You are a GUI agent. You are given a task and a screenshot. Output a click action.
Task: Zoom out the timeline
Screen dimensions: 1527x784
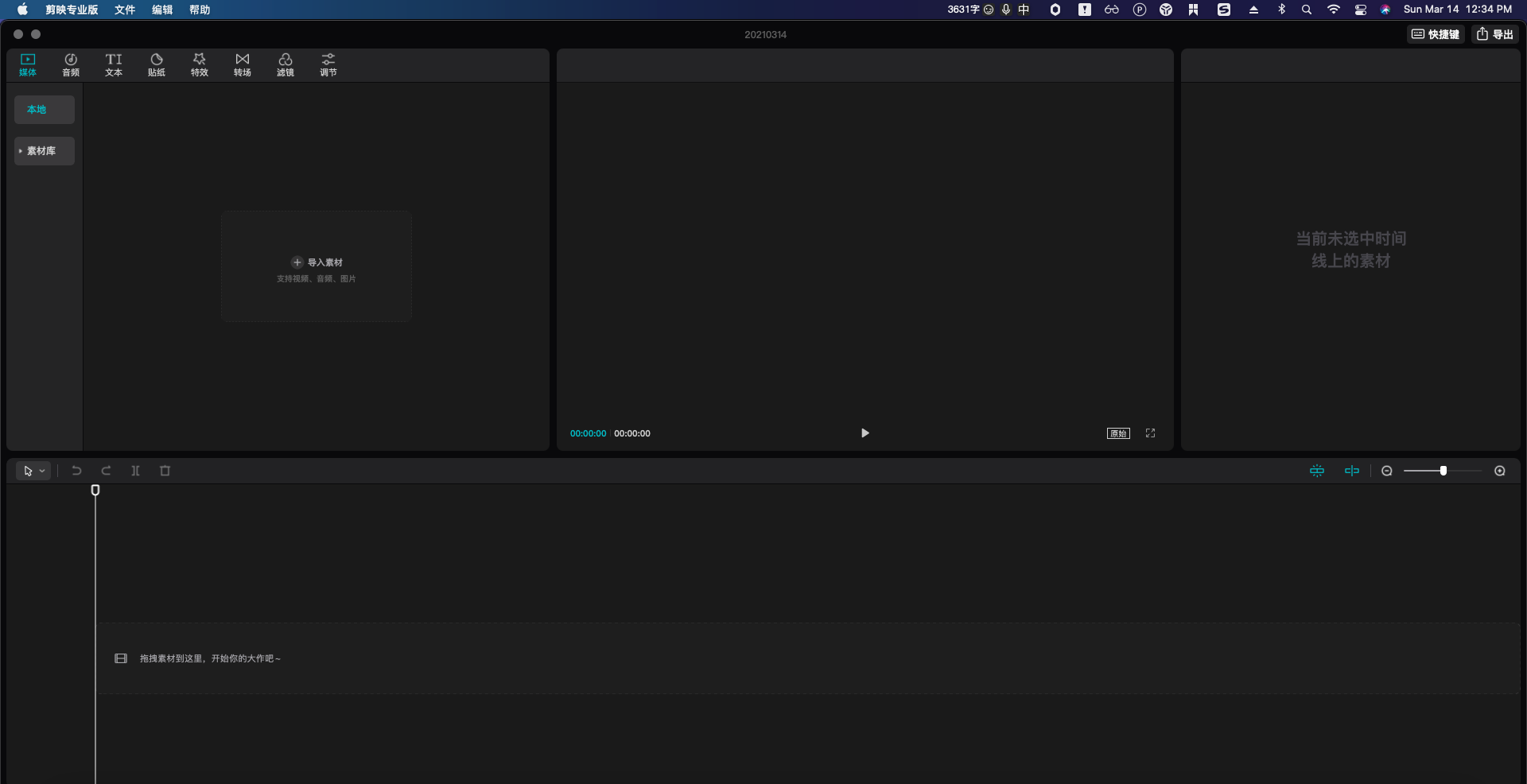[1387, 471]
